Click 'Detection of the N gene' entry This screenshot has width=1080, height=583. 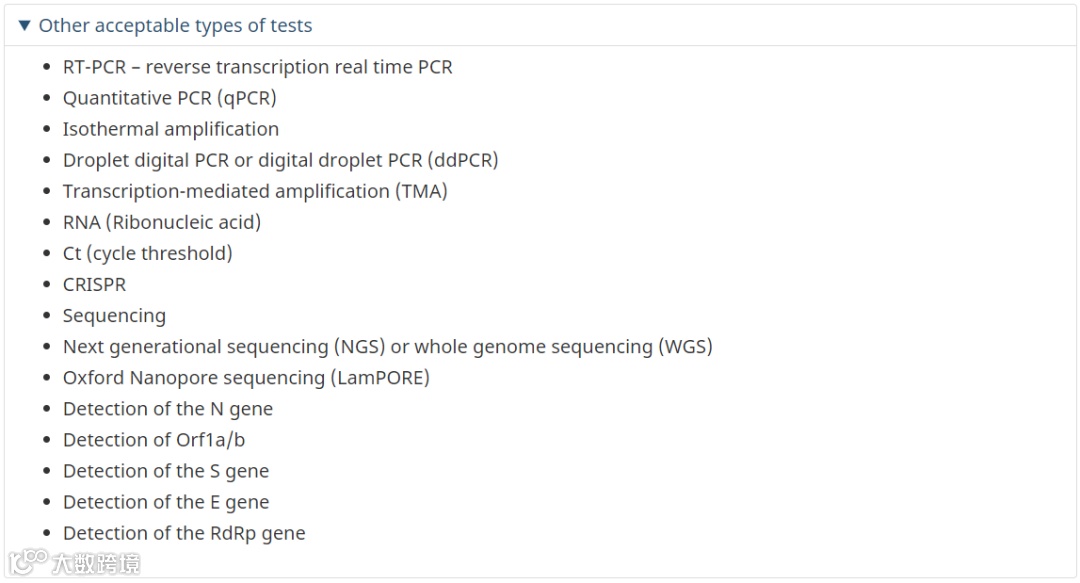click(x=167, y=409)
